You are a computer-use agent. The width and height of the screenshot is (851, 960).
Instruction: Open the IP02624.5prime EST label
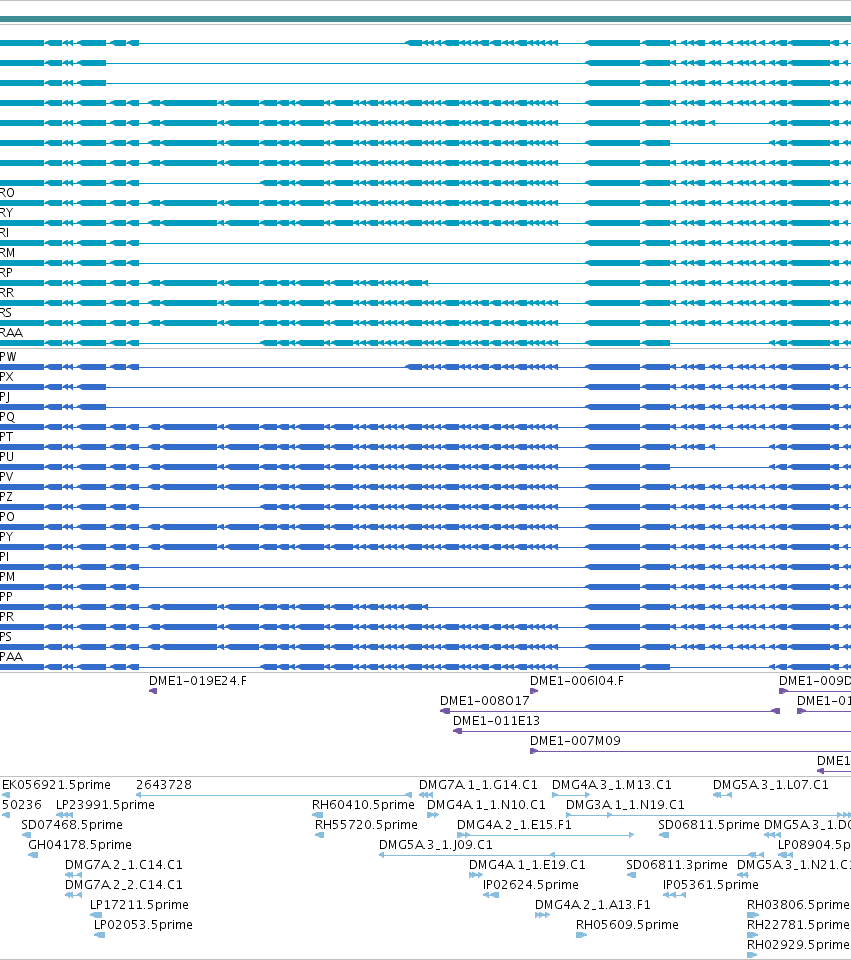click(531, 885)
